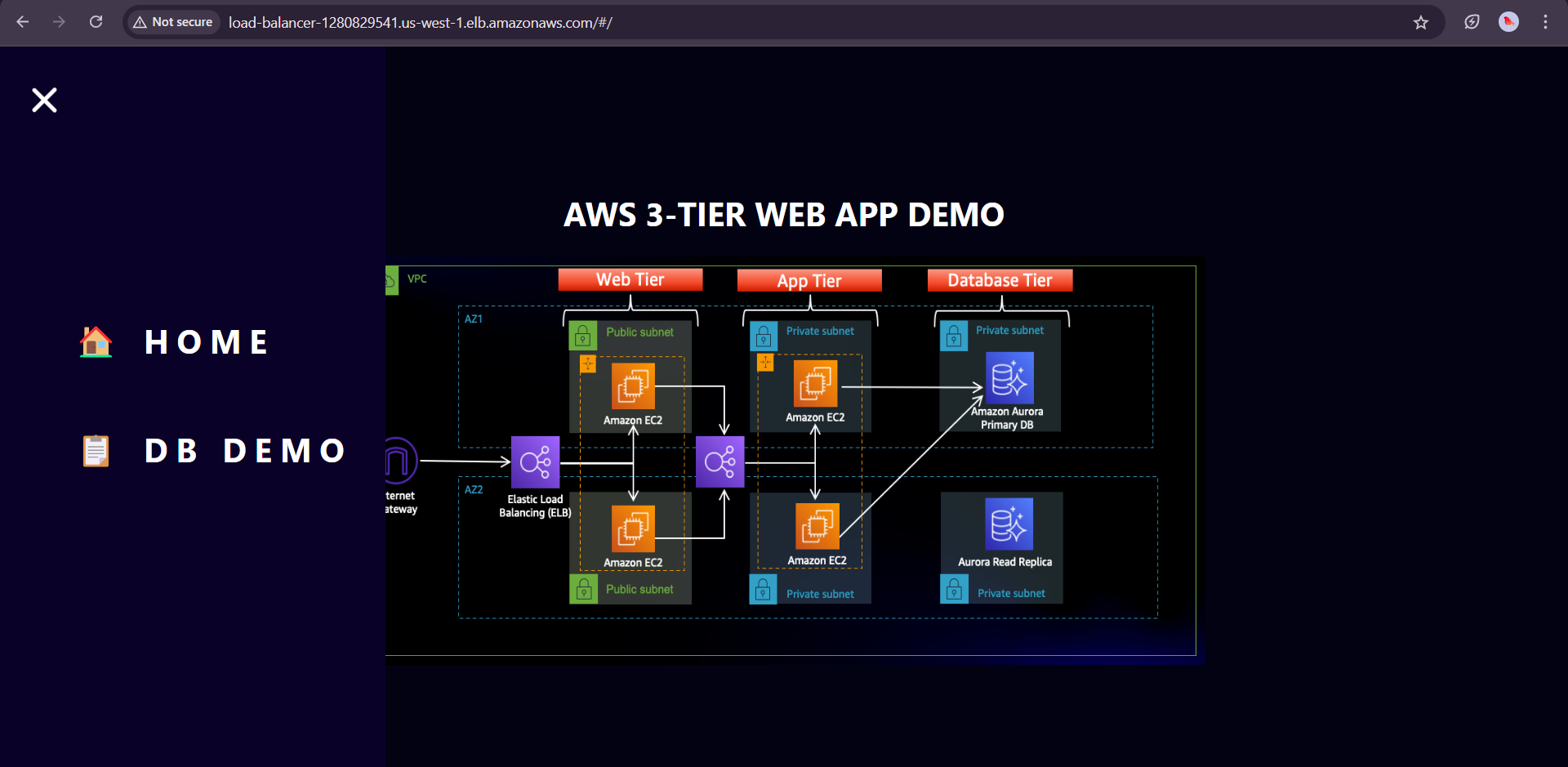Click the Elastic Load Balancing (ELB) caption
The height and width of the screenshot is (767, 1568).
click(535, 506)
